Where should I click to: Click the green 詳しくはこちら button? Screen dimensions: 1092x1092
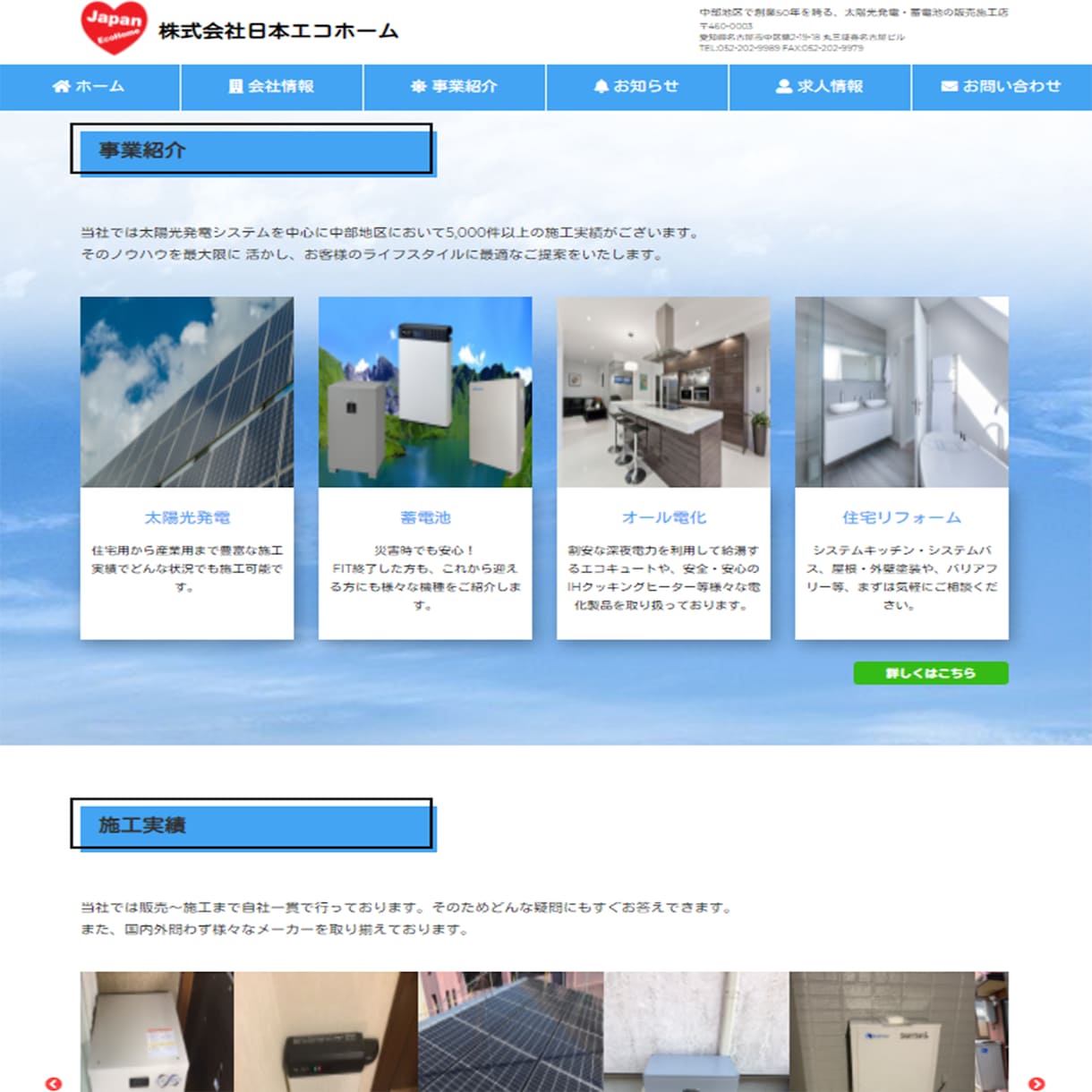(931, 673)
